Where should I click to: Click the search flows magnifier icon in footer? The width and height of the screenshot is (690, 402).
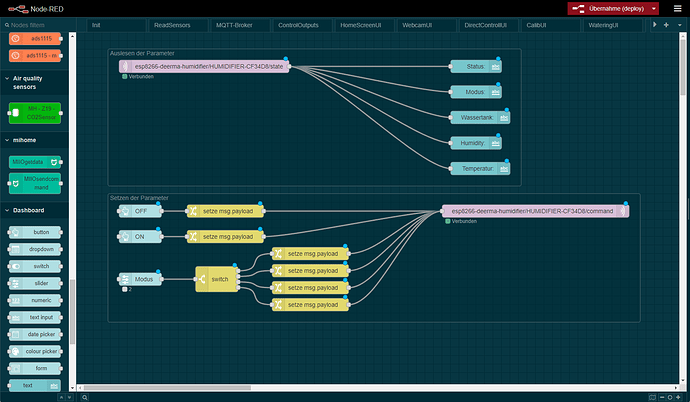[x=84, y=397]
